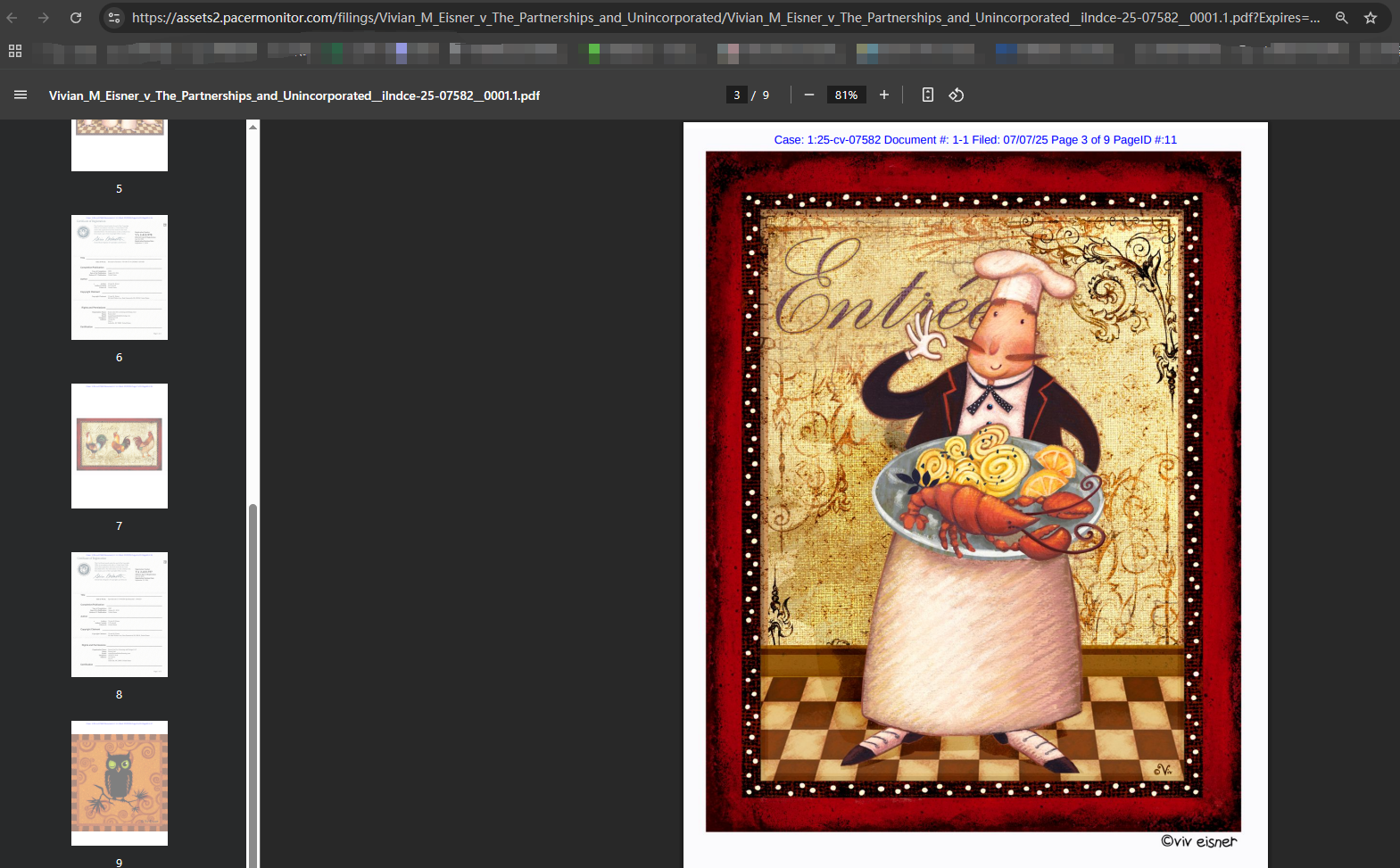This screenshot has width=1400, height=868.
Task: Rotate the document counterclockwise
Action: point(957,95)
